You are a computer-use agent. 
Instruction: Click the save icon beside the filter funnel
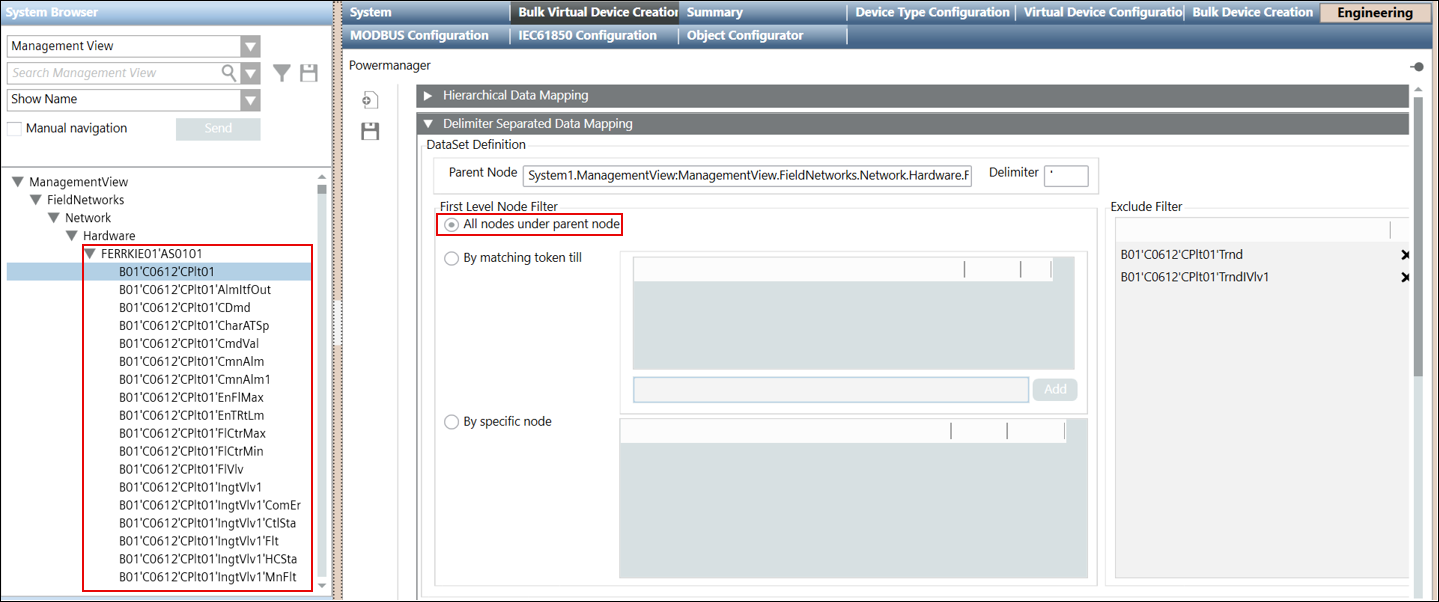pos(309,73)
